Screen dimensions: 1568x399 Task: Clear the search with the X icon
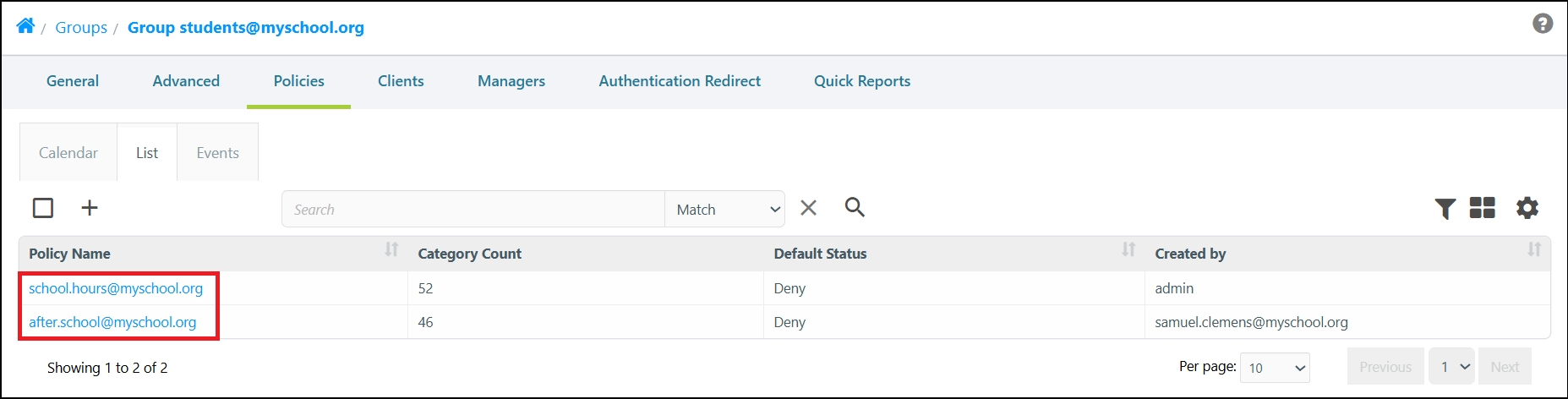click(809, 208)
